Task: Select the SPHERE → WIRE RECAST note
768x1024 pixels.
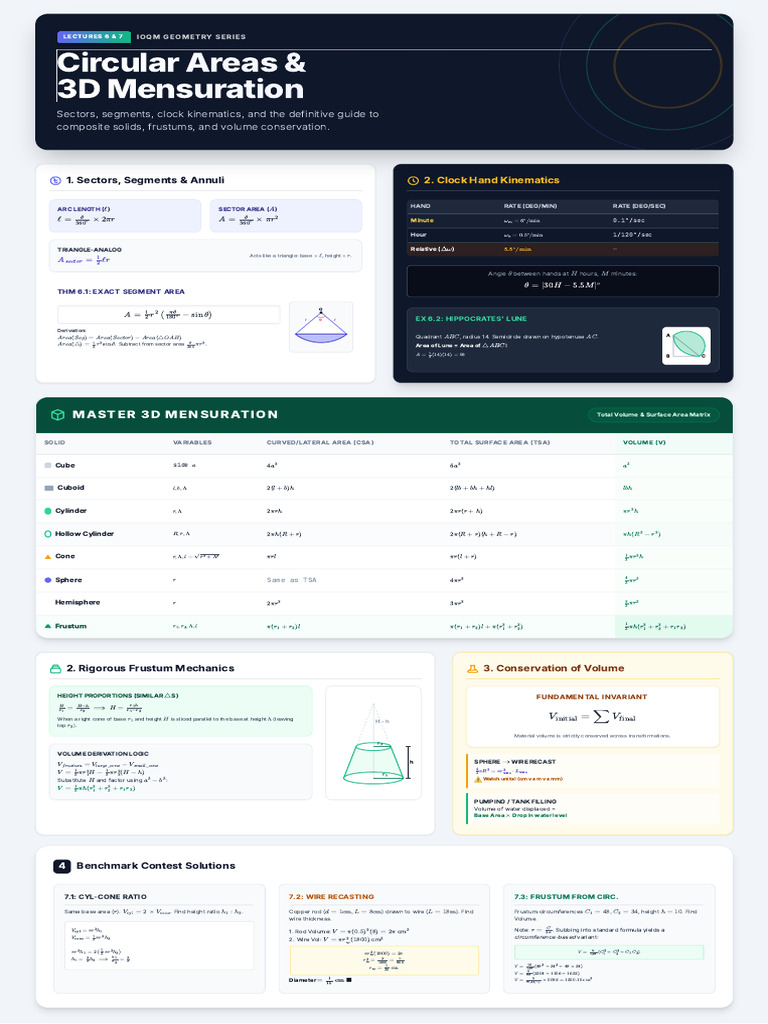Action: point(592,770)
